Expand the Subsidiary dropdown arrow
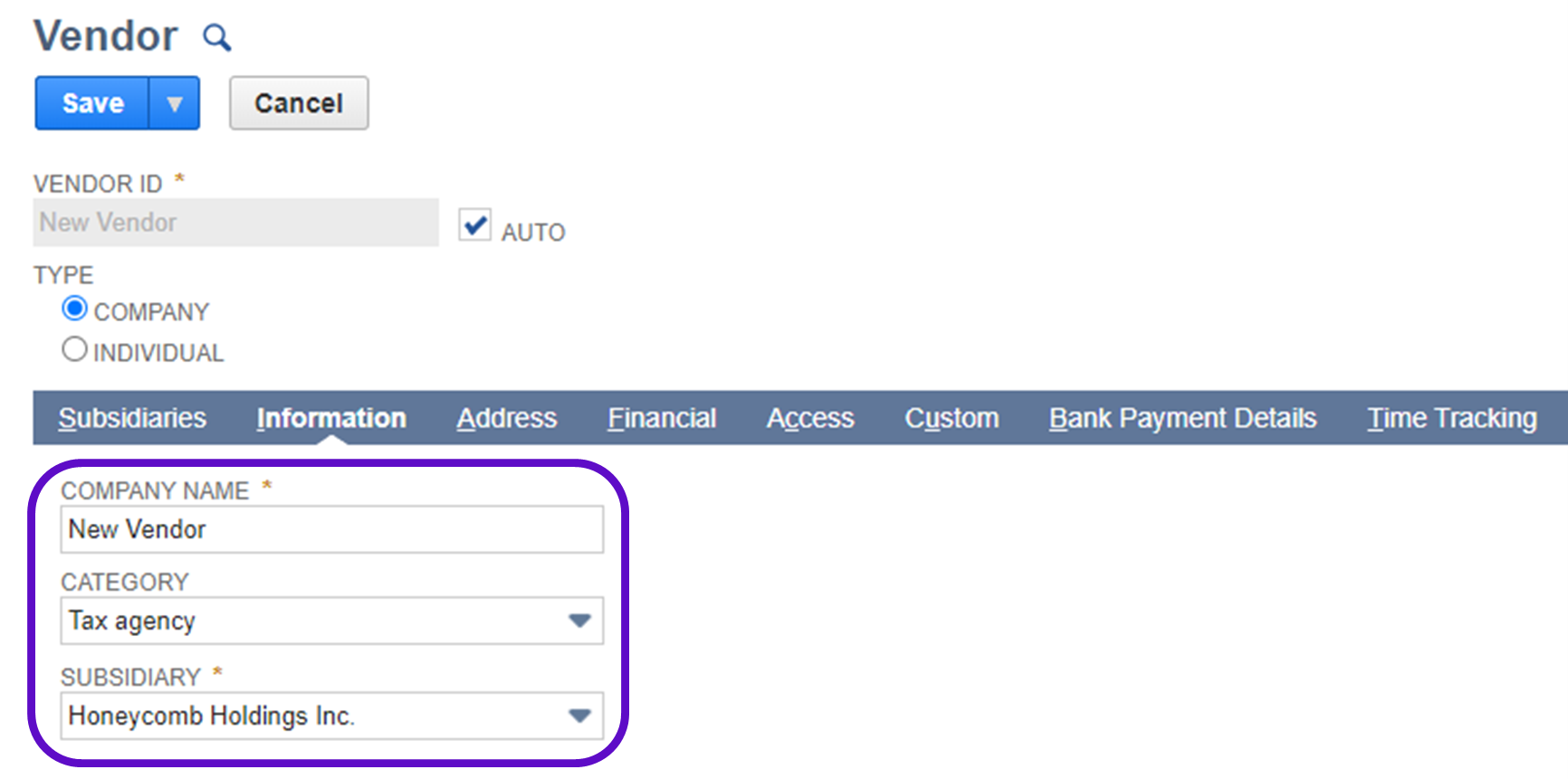This screenshot has width=1568, height=779. [x=579, y=716]
